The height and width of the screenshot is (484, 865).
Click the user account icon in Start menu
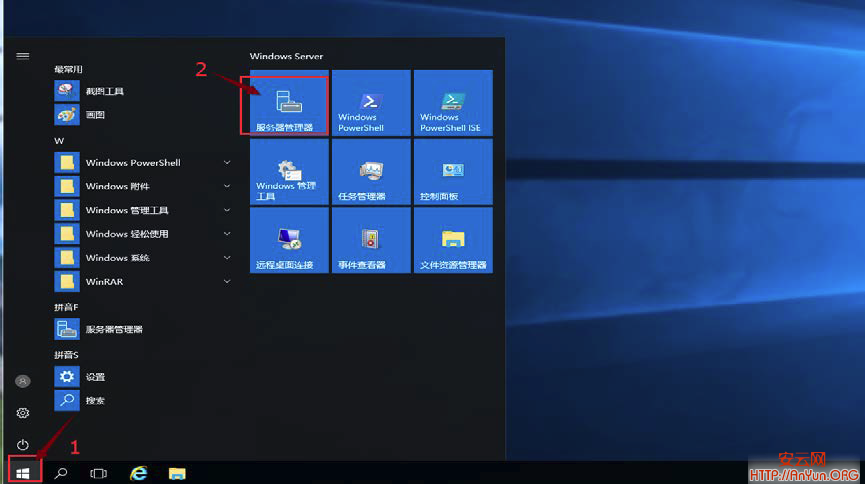23,381
